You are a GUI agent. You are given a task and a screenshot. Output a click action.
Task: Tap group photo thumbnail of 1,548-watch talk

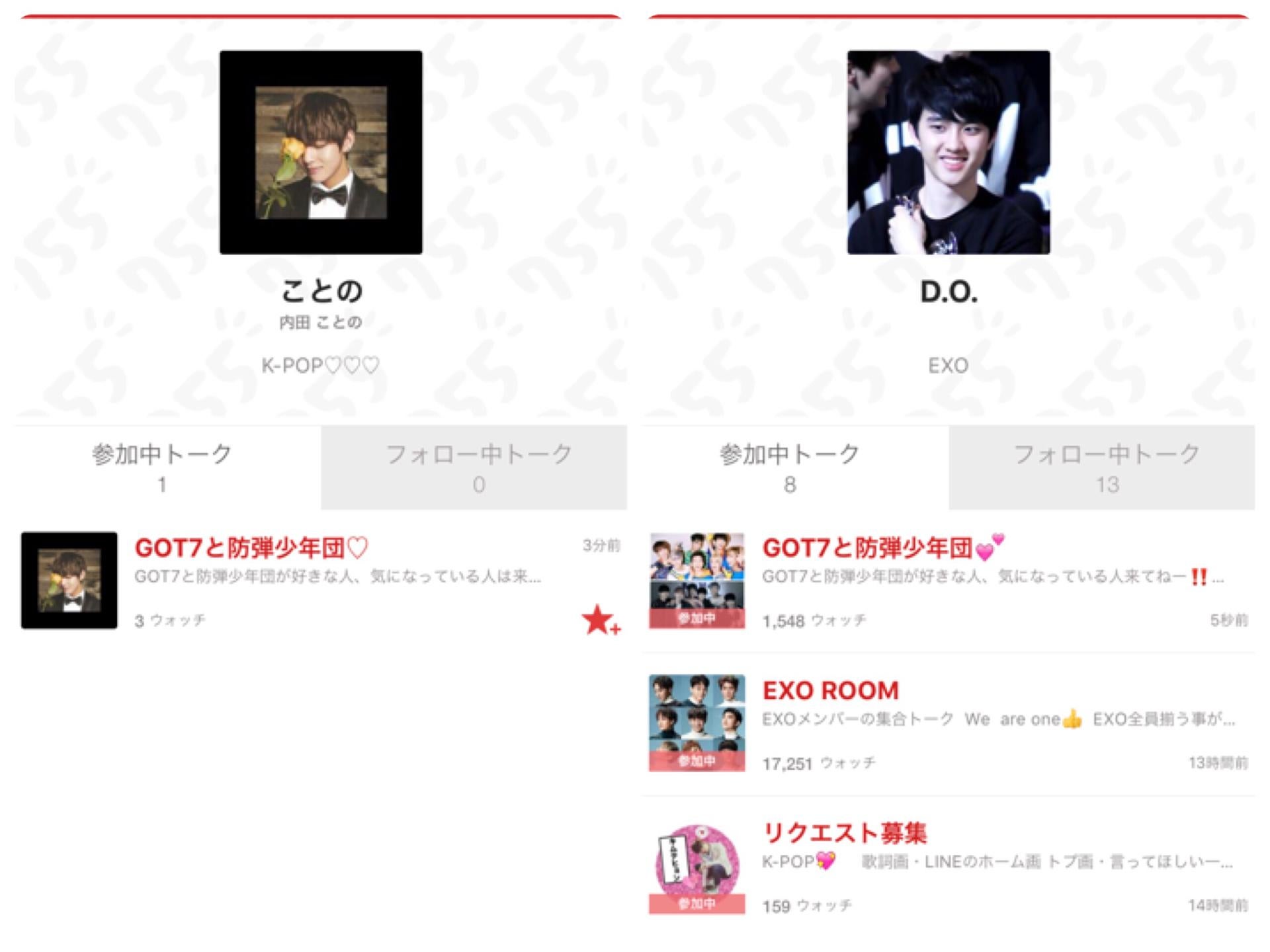click(697, 580)
